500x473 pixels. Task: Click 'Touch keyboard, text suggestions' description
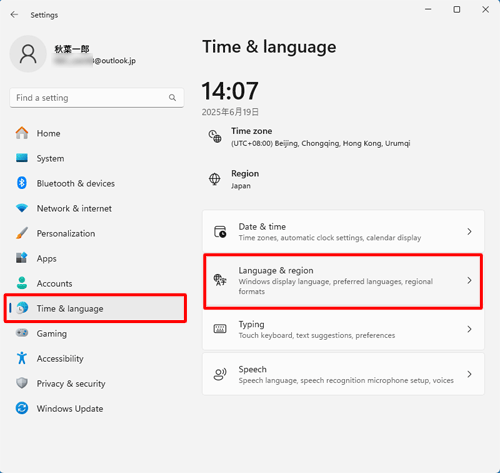click(x=317, y=335)
